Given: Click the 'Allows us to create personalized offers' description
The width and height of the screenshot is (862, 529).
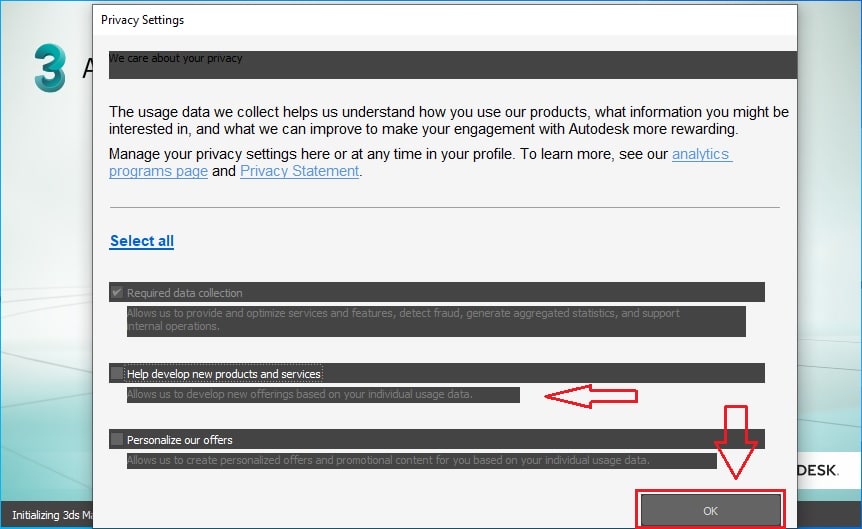Looking at the screenshot, I should click(388, 460).
